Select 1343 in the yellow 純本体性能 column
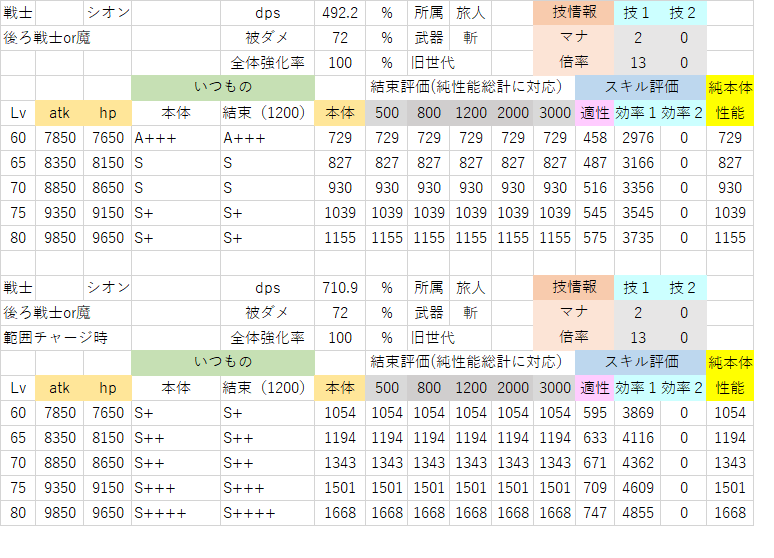The image size is (774, 558). click(730, 463)
